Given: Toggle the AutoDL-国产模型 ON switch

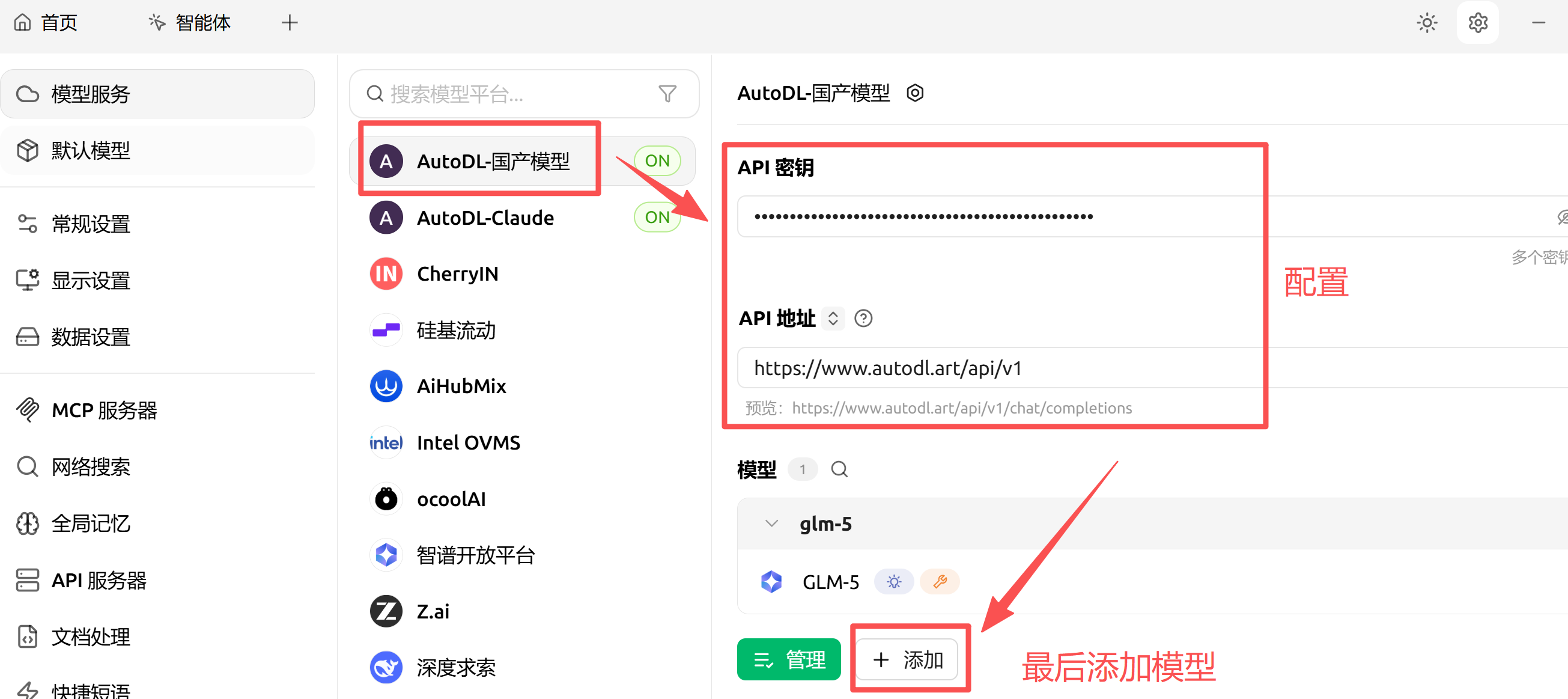Looking at the screenshot, I should (657, 160).
